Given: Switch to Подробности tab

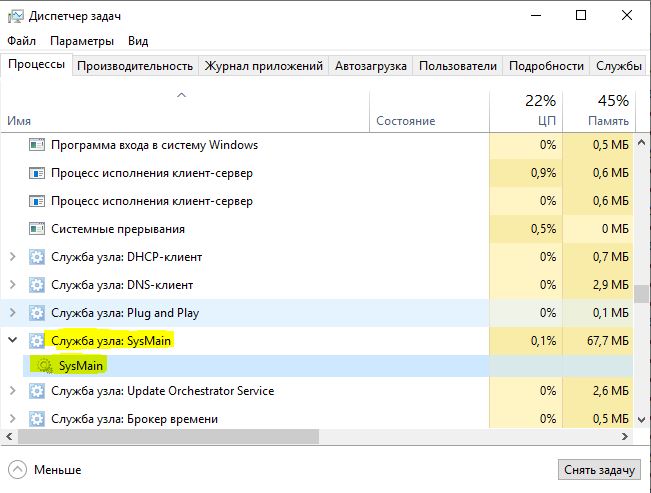Looking at the screenshot, I should [x=546, y=66].
